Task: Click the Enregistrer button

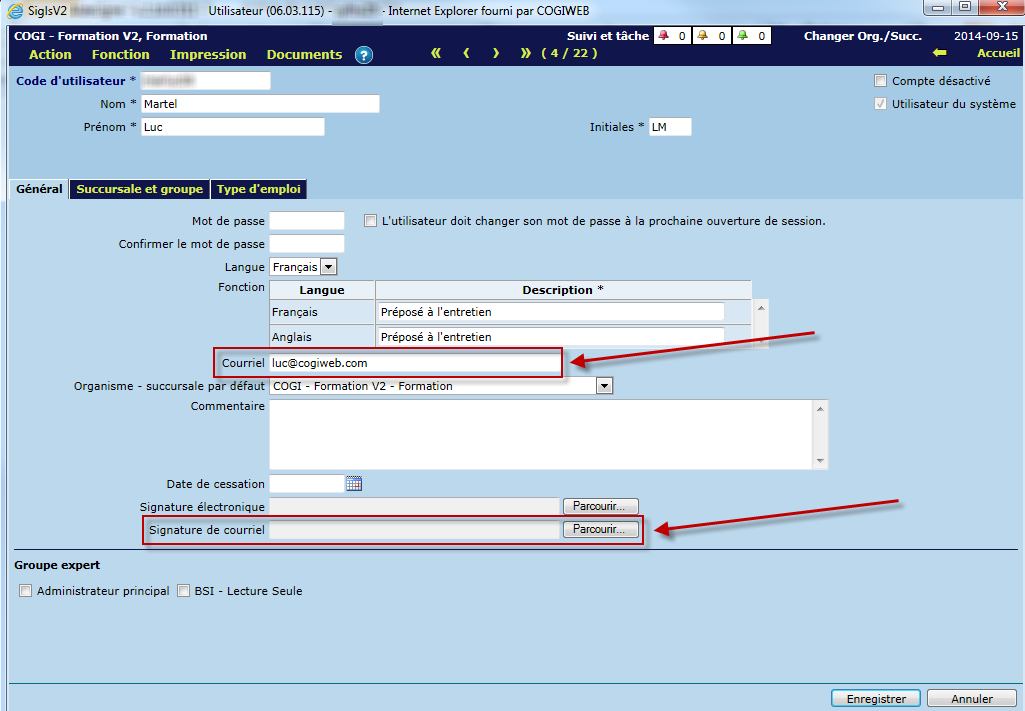Action: (x=875, y=699)
